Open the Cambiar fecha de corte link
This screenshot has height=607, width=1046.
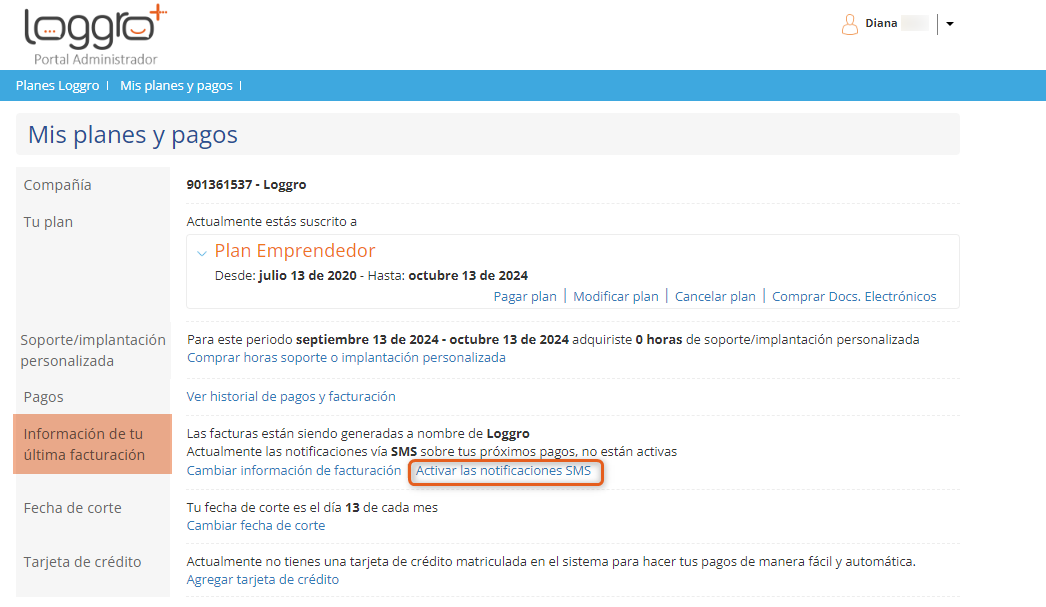click(255, 526)
